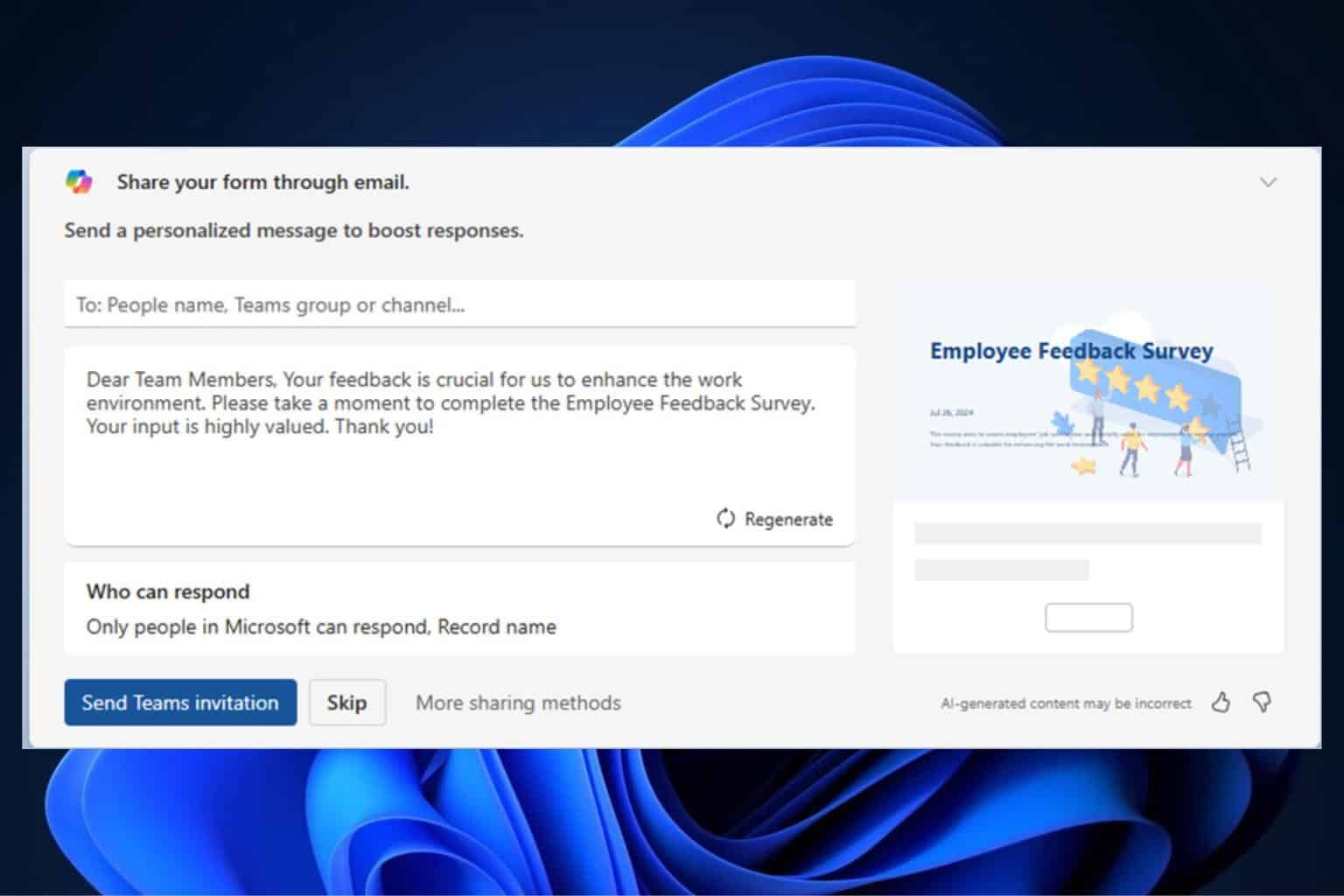
Task: Click the Regenerate circular arrows icon
Action: coord(725,519)
